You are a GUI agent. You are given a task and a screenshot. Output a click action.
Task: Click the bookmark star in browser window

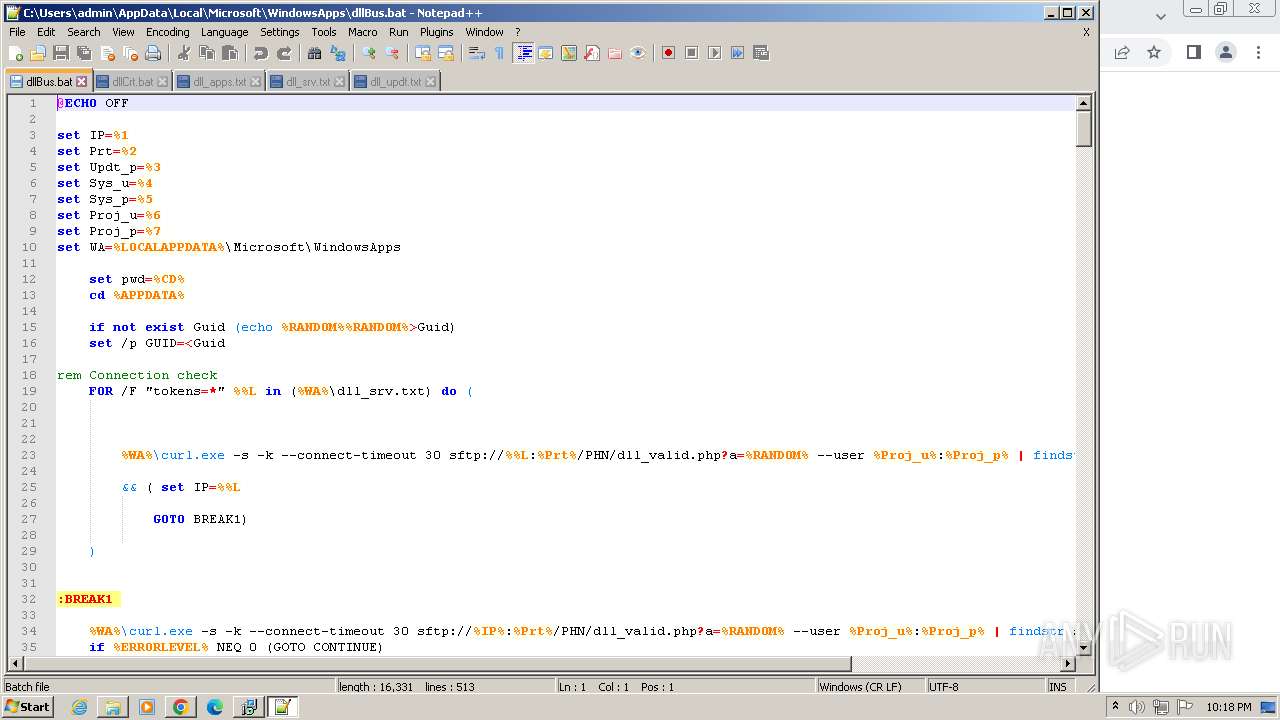click(x=1154, y=52)
